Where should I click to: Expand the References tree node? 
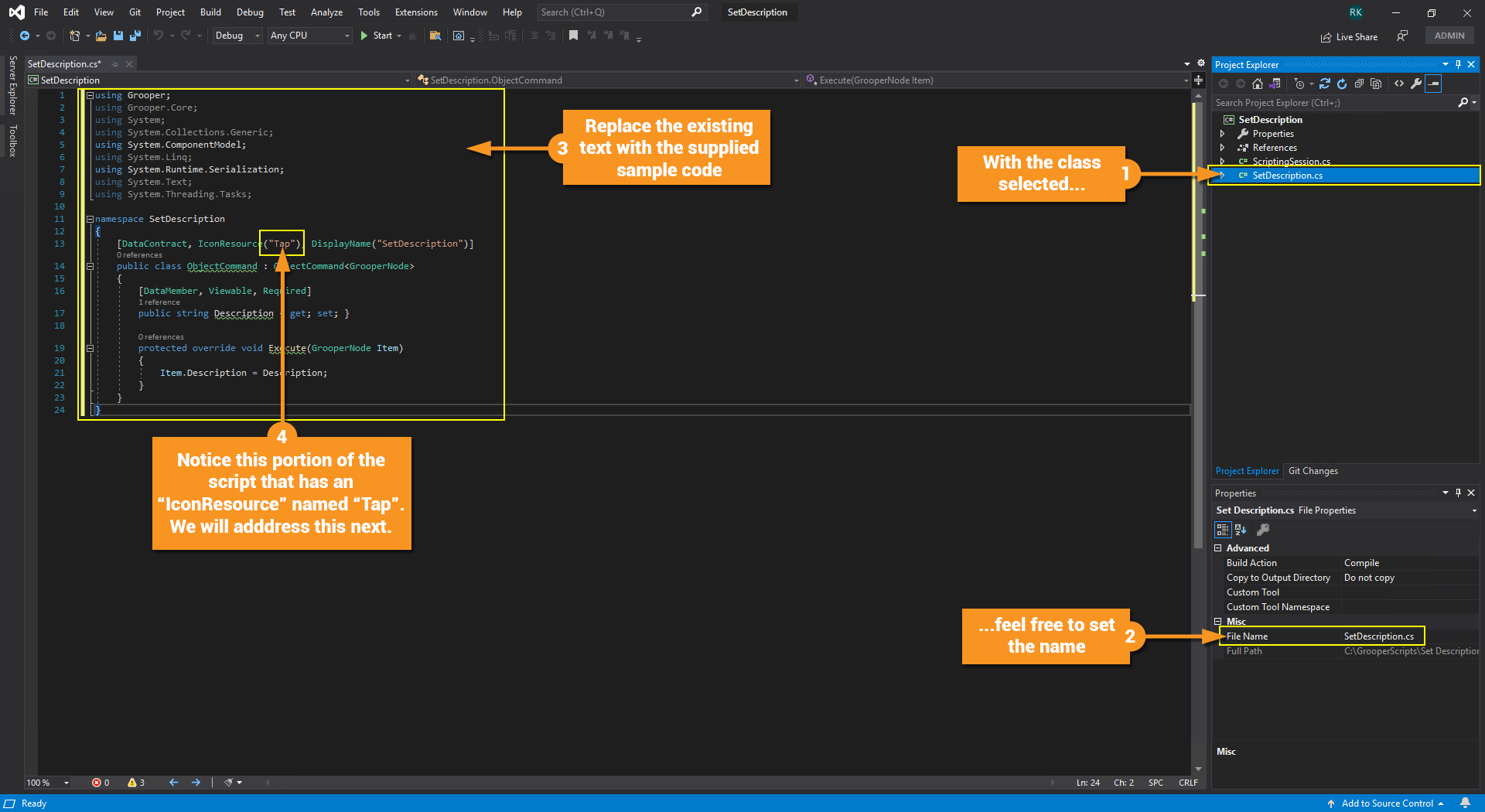click(1223, 148)
